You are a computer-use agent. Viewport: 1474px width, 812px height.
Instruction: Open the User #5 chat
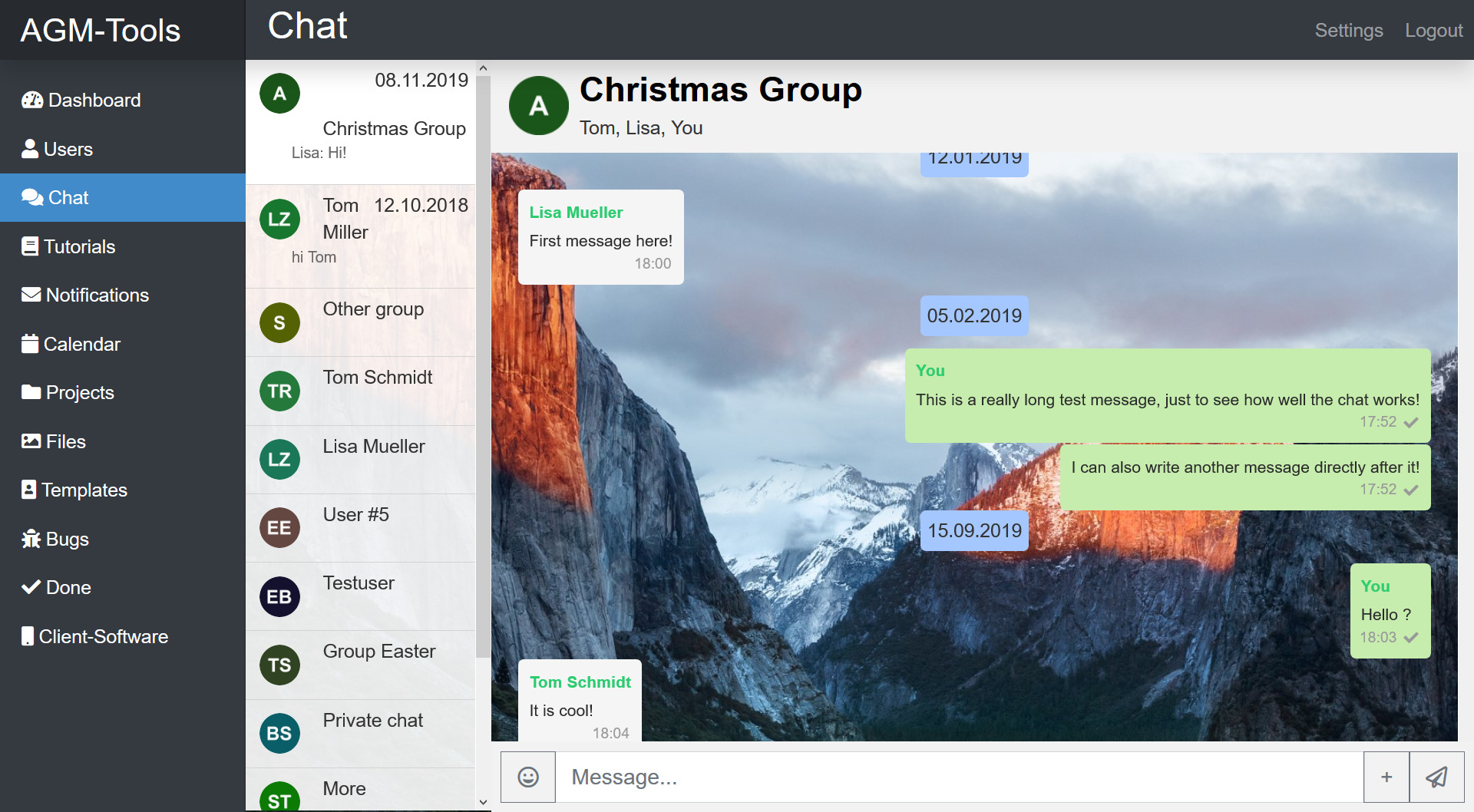click(361, 528)
